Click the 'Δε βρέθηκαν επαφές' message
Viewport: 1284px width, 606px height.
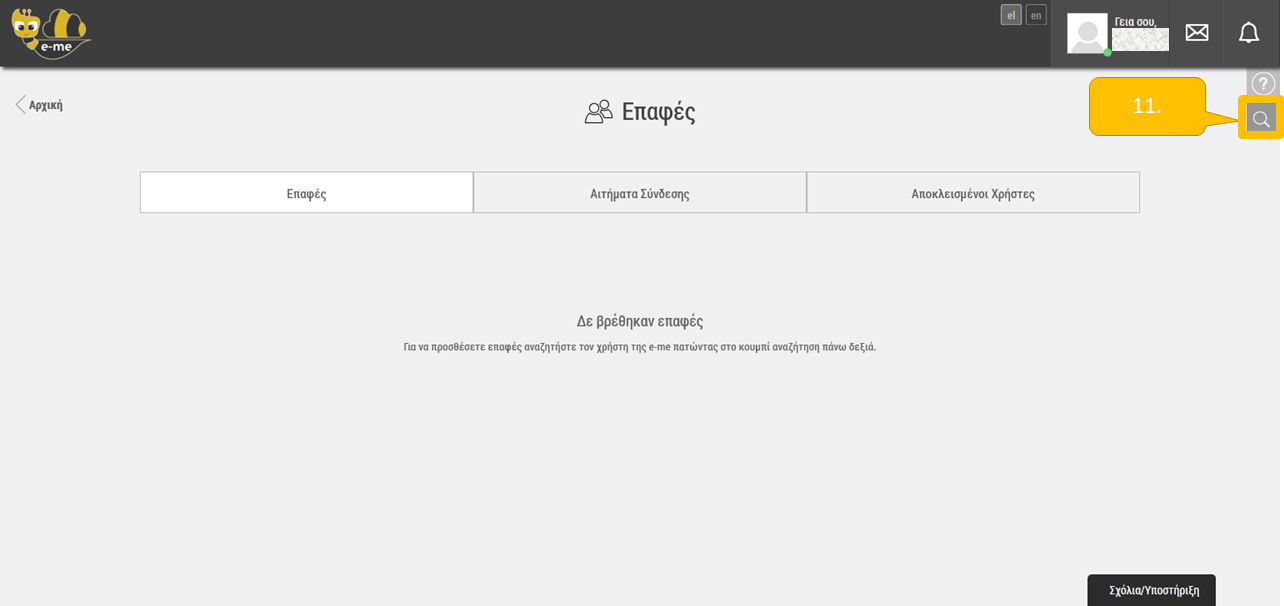tap(640, 321)
